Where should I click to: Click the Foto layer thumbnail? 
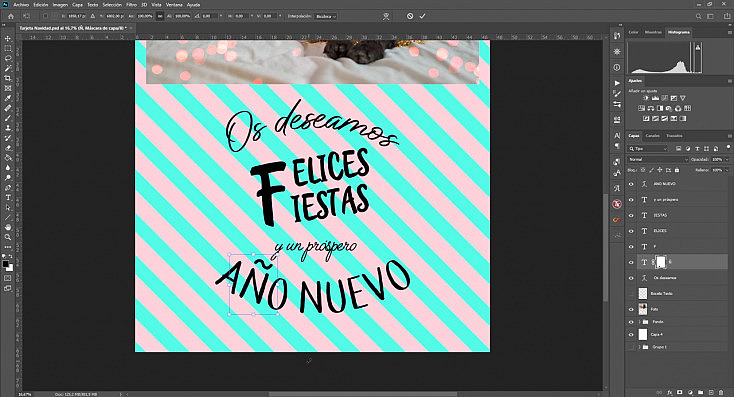[x=643, y=309]
